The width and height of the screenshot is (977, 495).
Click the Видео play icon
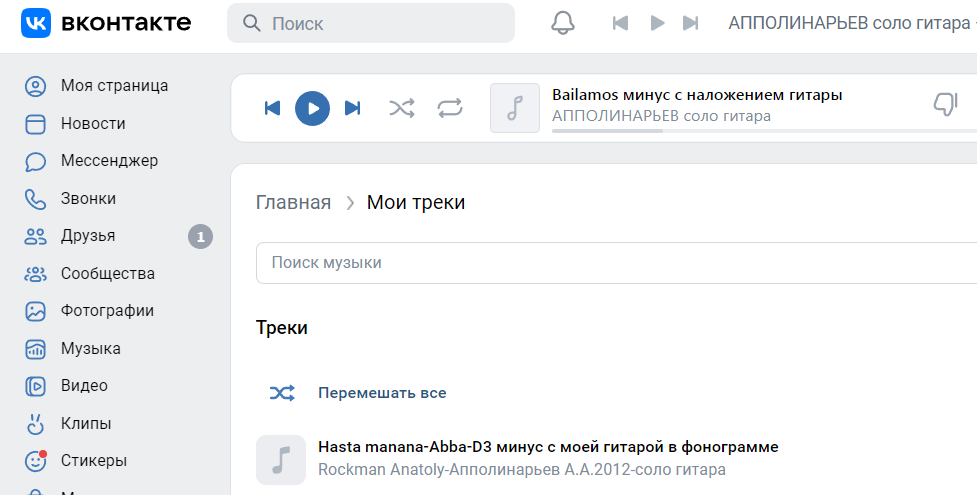(36, 387)
